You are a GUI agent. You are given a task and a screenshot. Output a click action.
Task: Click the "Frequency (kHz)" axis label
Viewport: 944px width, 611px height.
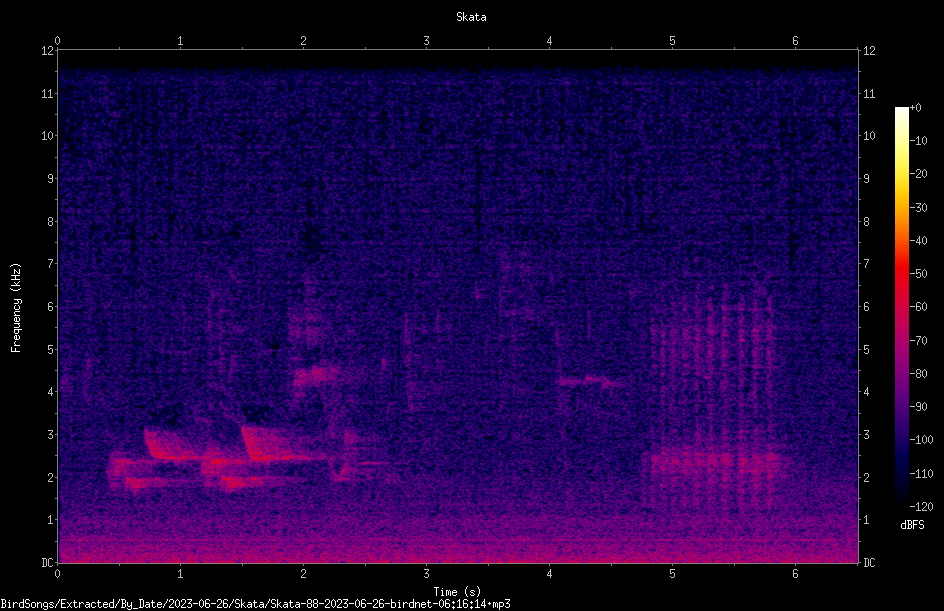click(16, 308)
